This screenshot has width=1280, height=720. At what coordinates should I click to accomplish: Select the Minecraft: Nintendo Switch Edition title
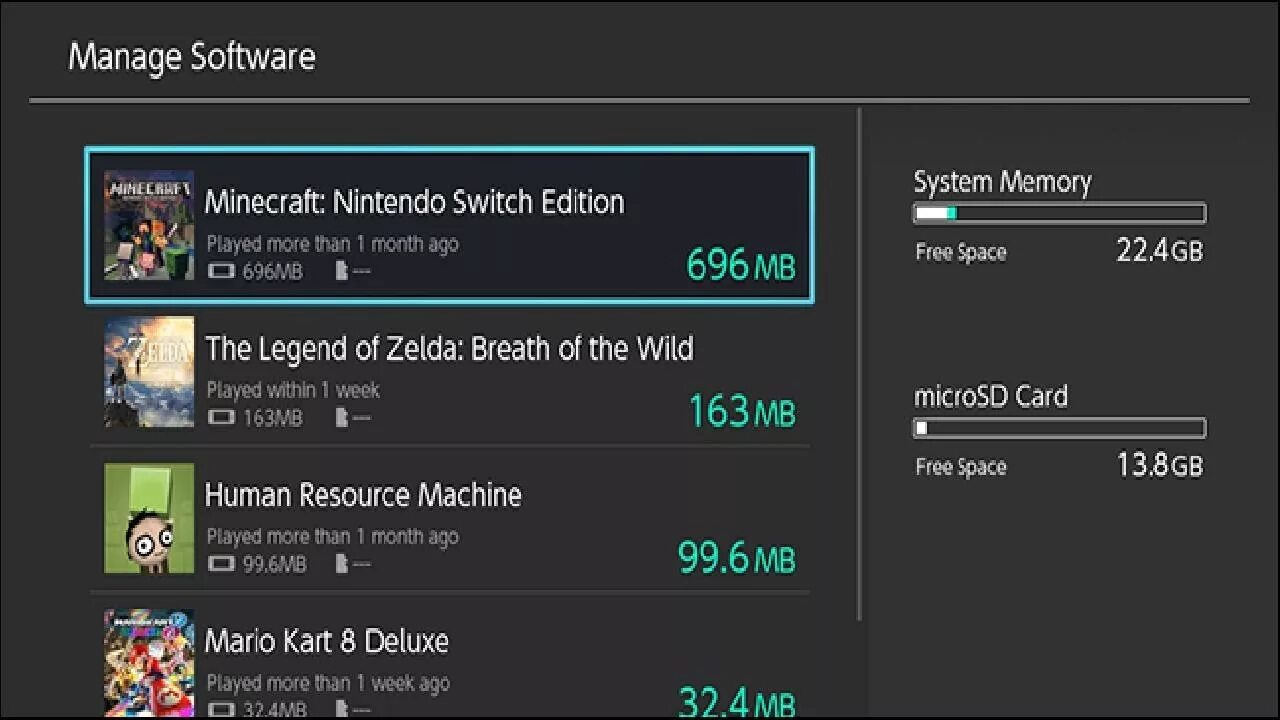pyautogui.click(x=414, y=201)
